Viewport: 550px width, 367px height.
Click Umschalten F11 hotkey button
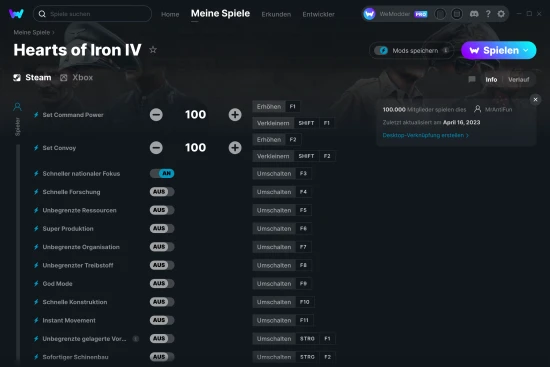[x=283, y=320]
